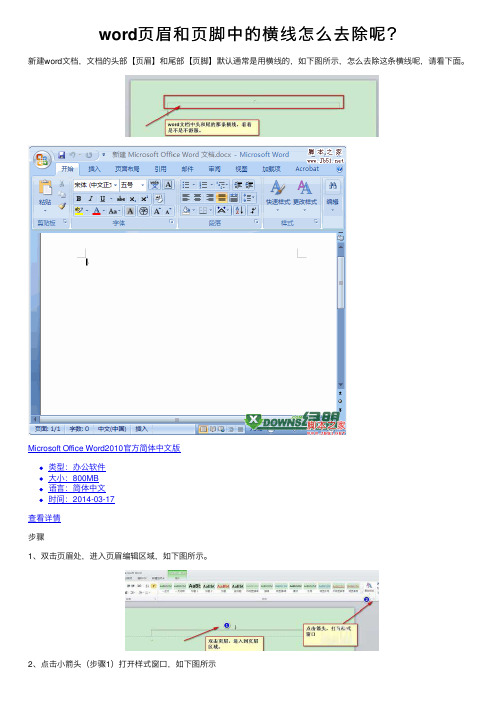
Task: Click the Undo icon in quick access toolbar
Action: click(x=72, y=155)
